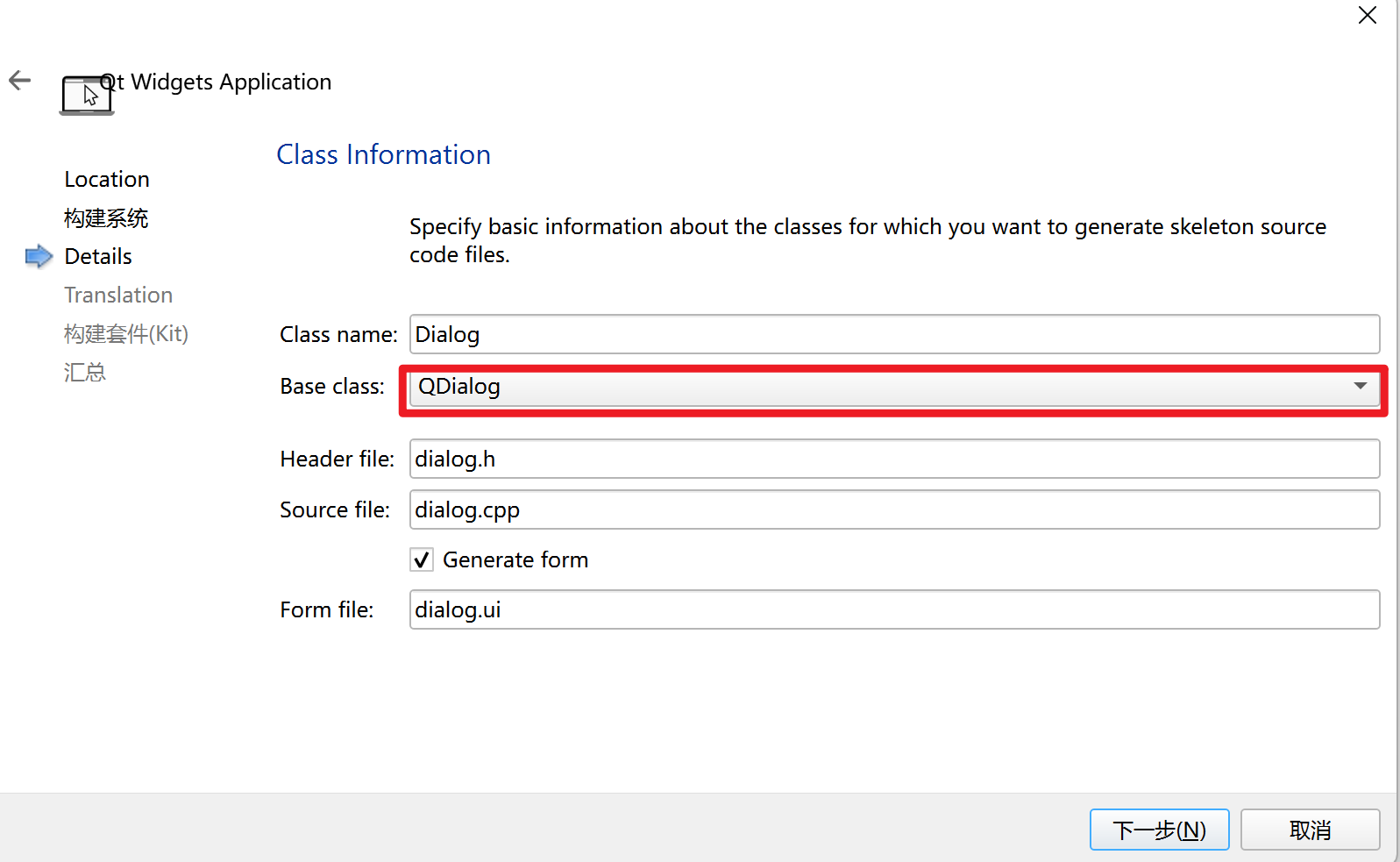Cancel the wizard with 取消 button

click(x=1310, y=830)
